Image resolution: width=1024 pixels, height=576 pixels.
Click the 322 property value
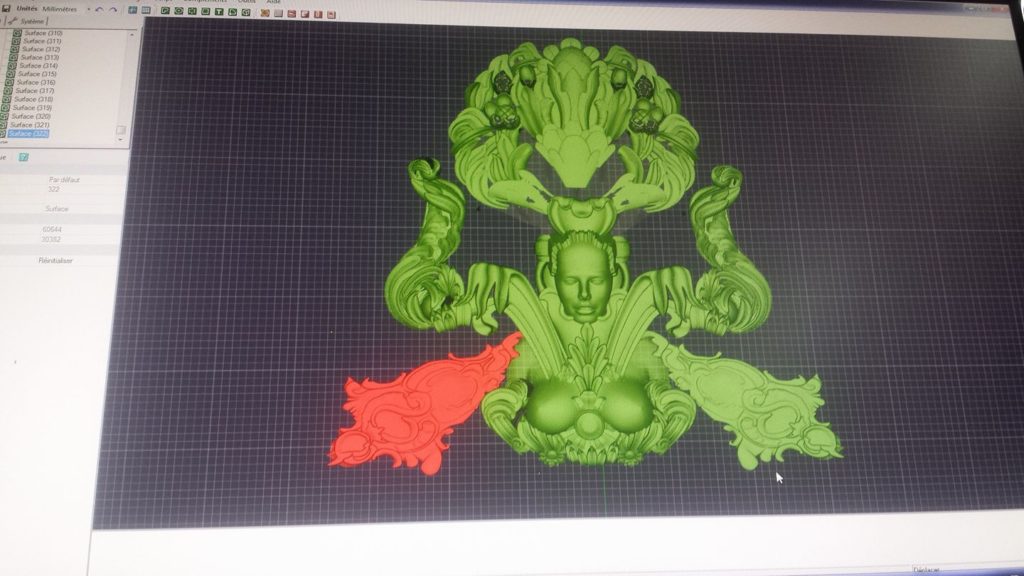pos(54,189)
